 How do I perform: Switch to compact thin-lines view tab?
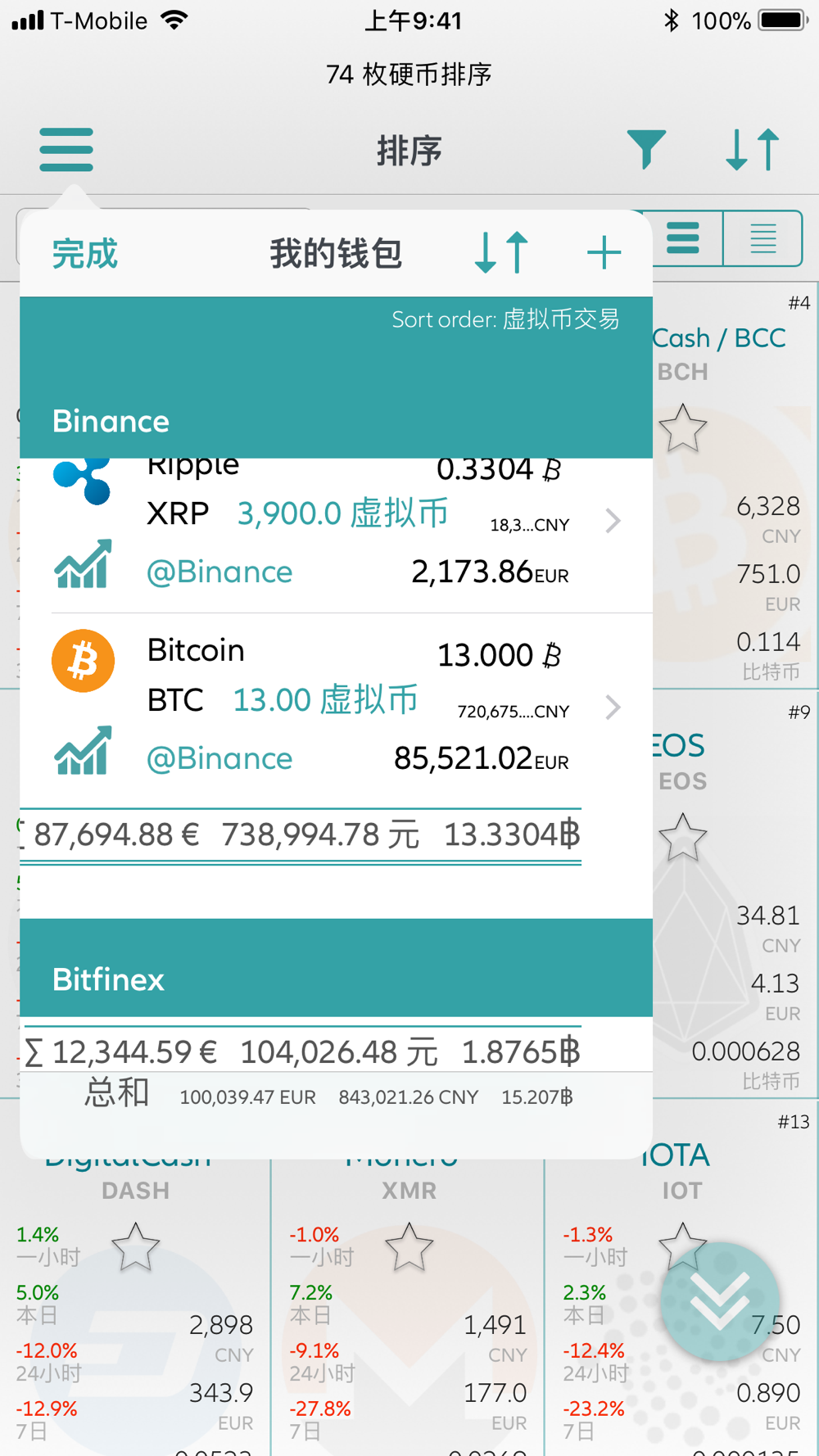coord(762,238)
